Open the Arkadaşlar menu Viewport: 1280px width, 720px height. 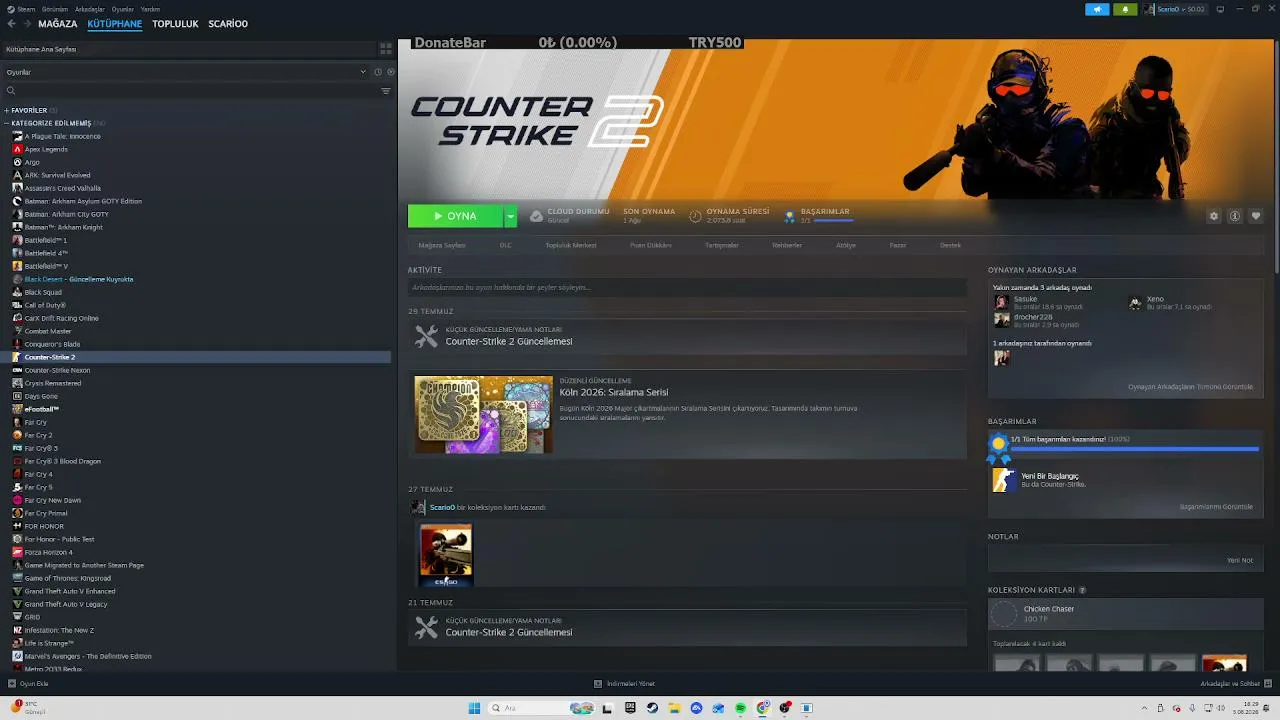[90, 9]
